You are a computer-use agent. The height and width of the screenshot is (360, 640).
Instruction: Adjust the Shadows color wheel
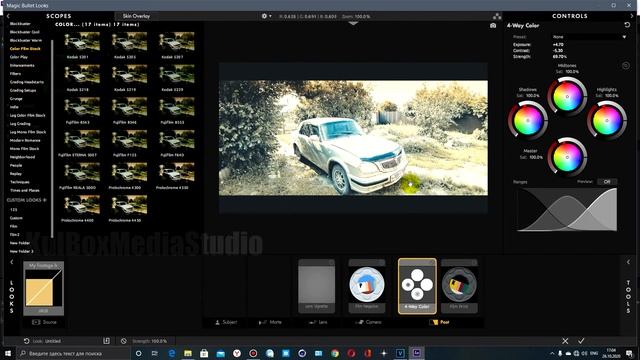(528, 121)
